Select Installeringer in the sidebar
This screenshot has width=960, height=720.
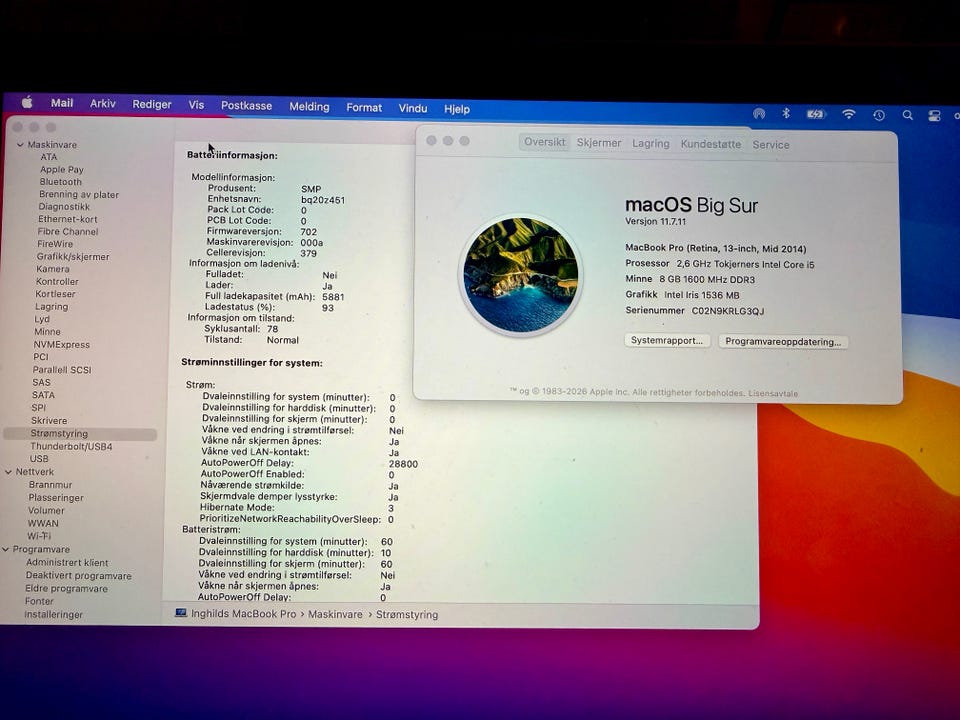coord(53,614)
